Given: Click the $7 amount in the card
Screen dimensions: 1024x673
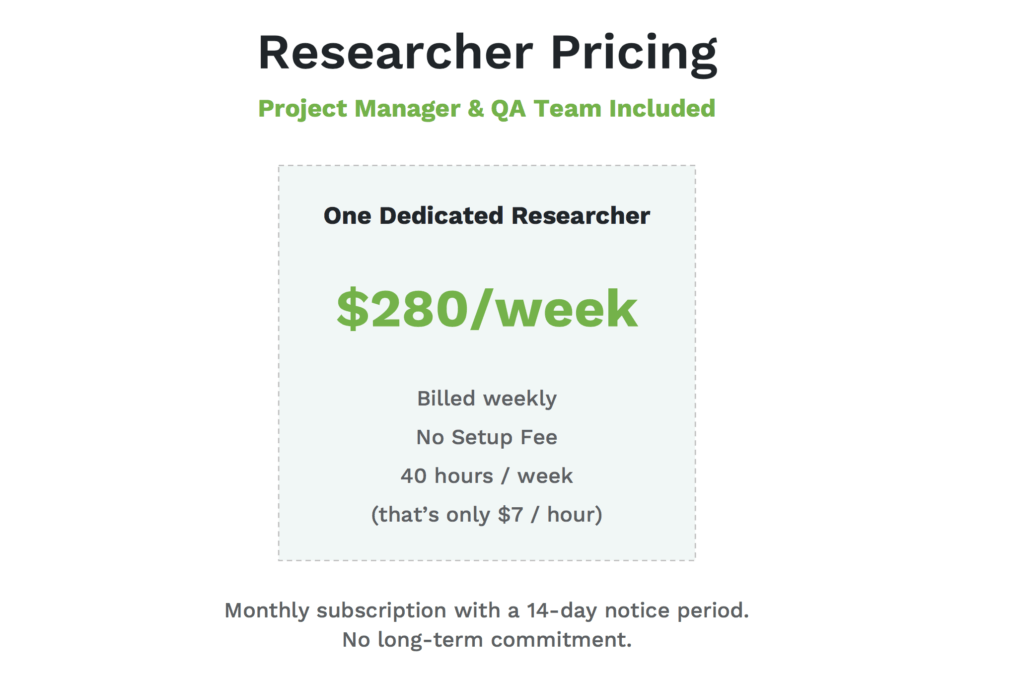Looking at the screenshot, I should coord(510,514).
